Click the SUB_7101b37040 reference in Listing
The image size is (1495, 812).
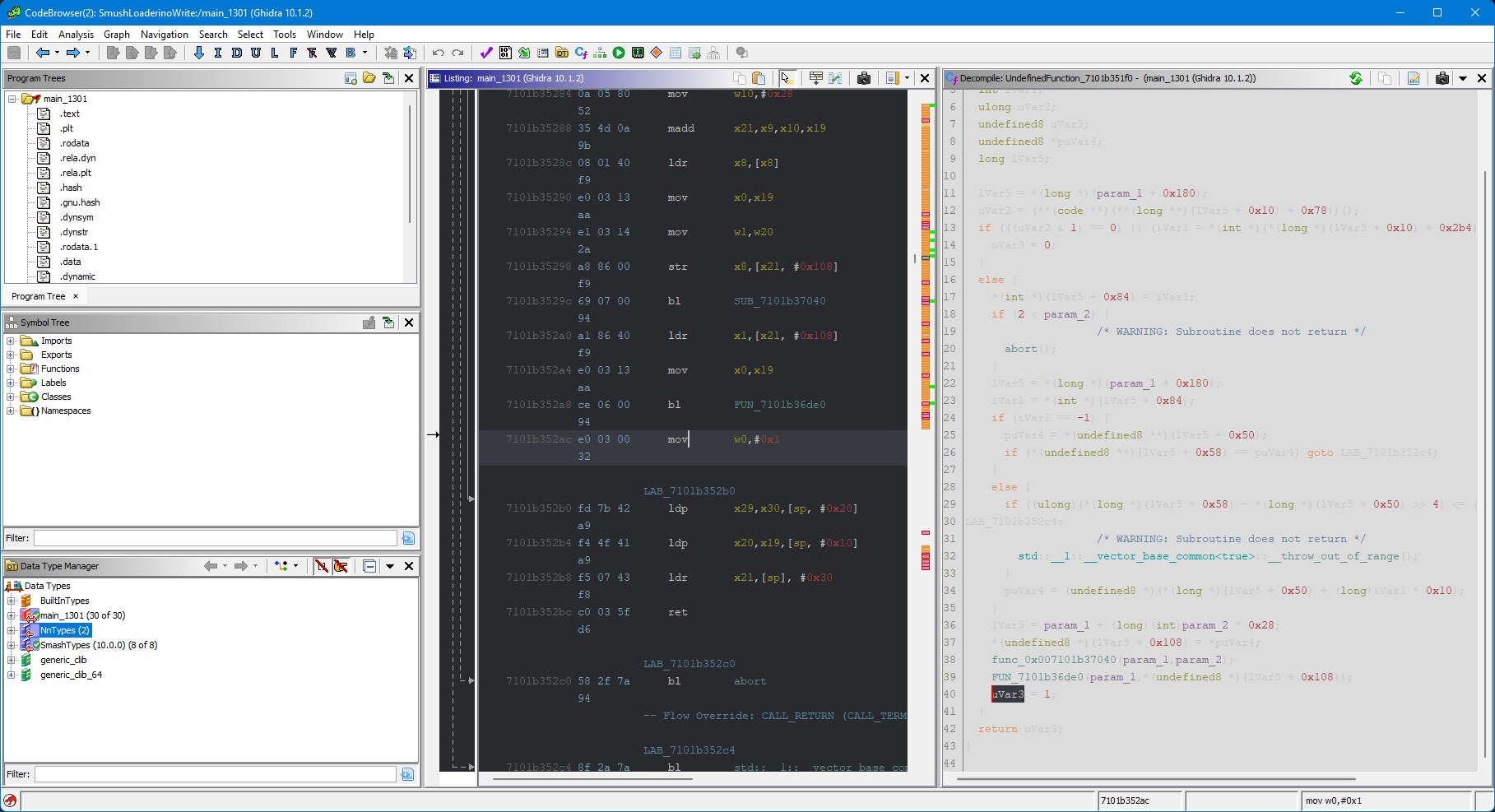pyautogui.click(x=780, y=301)
